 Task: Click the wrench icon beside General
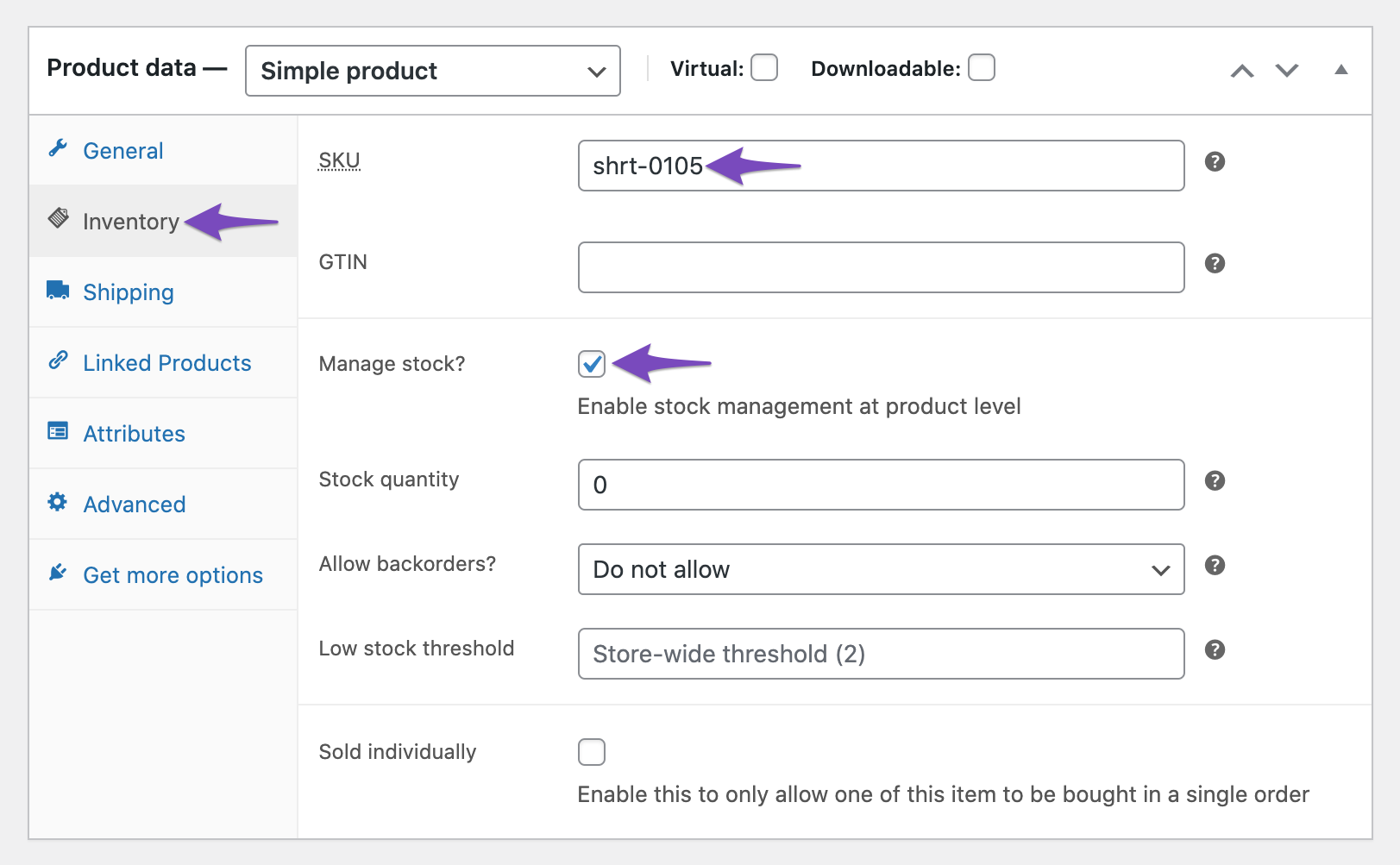[58, 148]
